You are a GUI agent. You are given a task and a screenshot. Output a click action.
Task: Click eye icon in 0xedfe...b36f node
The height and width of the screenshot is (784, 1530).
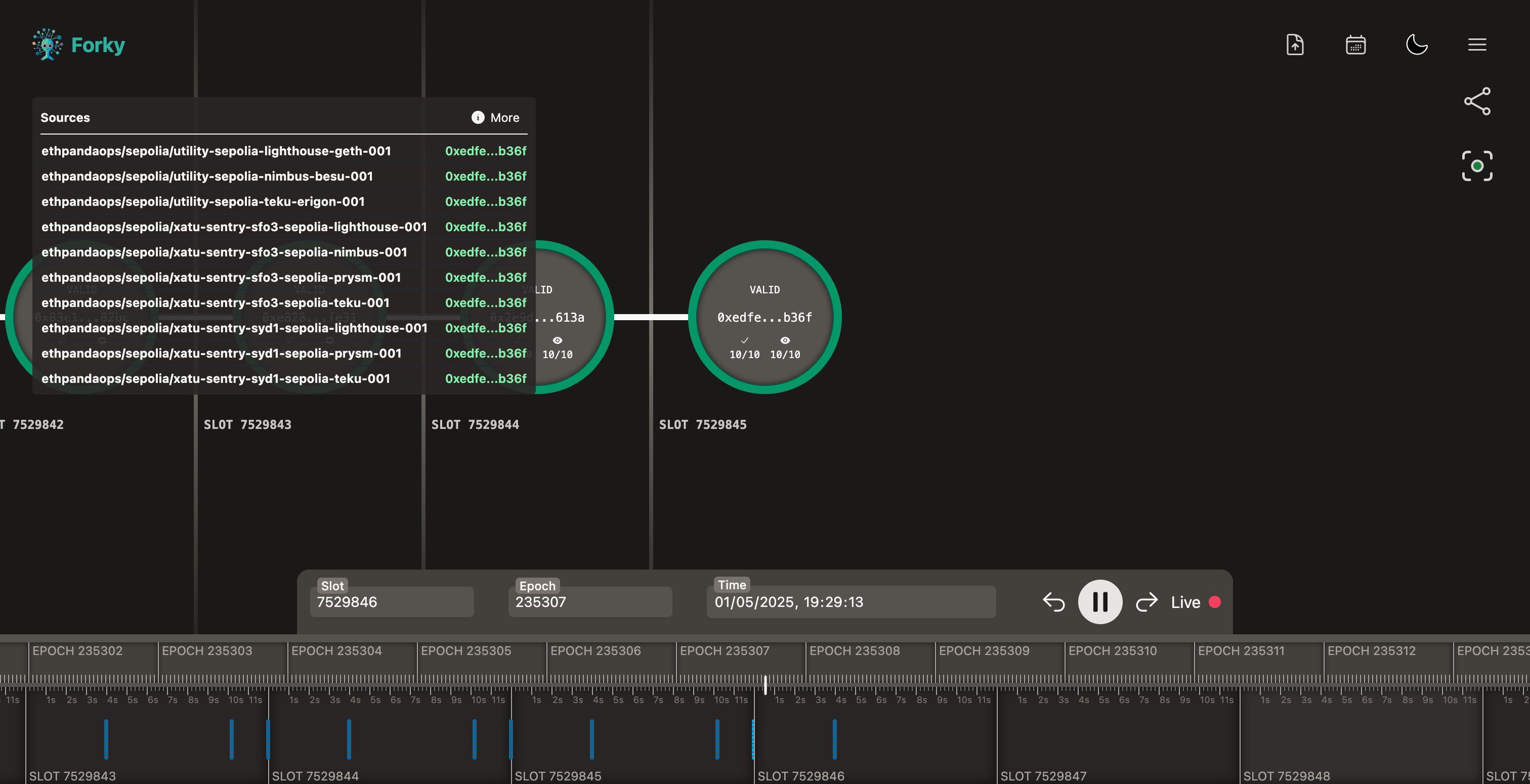785,340
